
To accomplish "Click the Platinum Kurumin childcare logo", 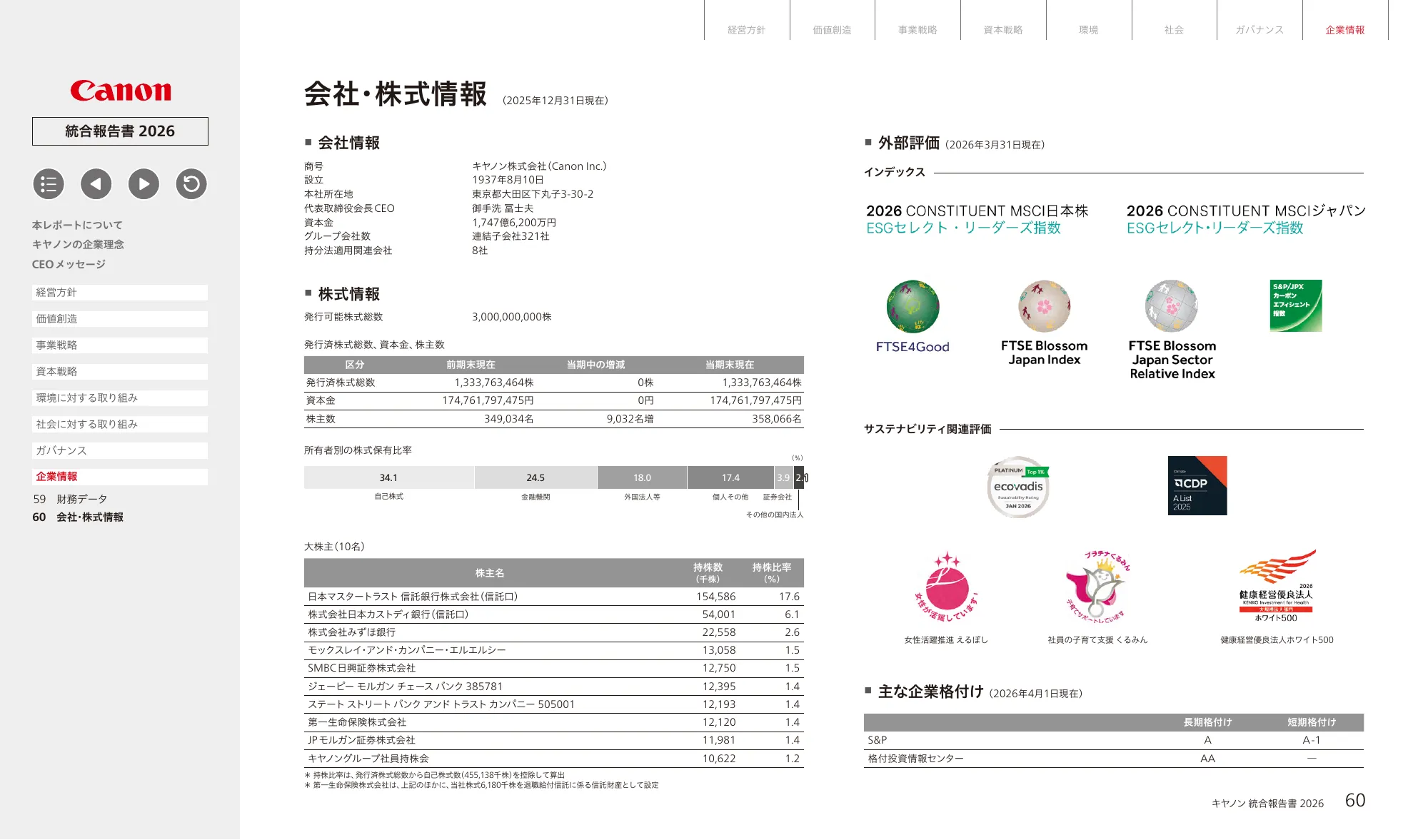I will [1098, 587].
